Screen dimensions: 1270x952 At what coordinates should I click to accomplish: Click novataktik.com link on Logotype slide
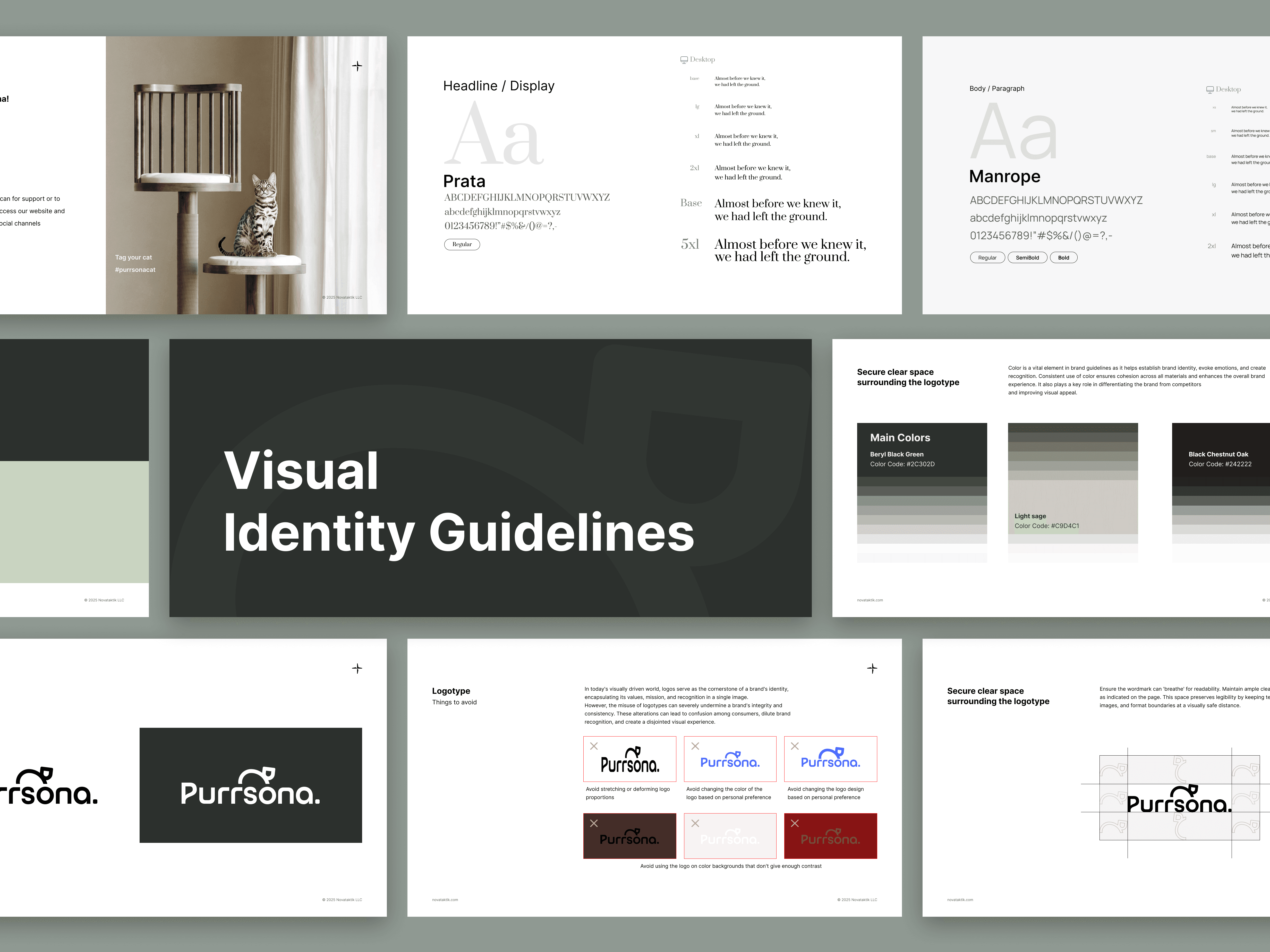pyautogui.click(x=445, y=900)
